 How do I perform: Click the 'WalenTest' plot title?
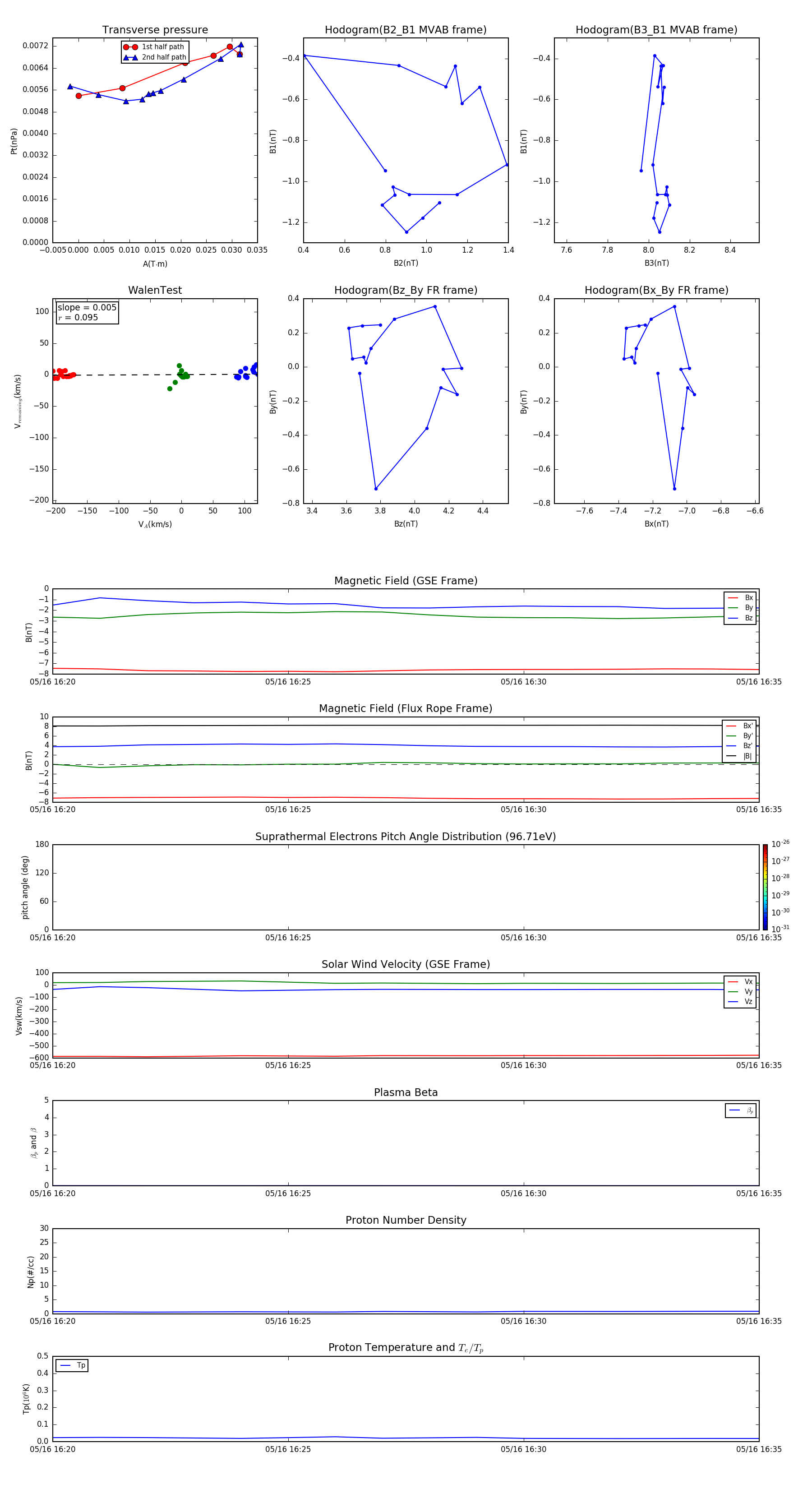[155, 290]
